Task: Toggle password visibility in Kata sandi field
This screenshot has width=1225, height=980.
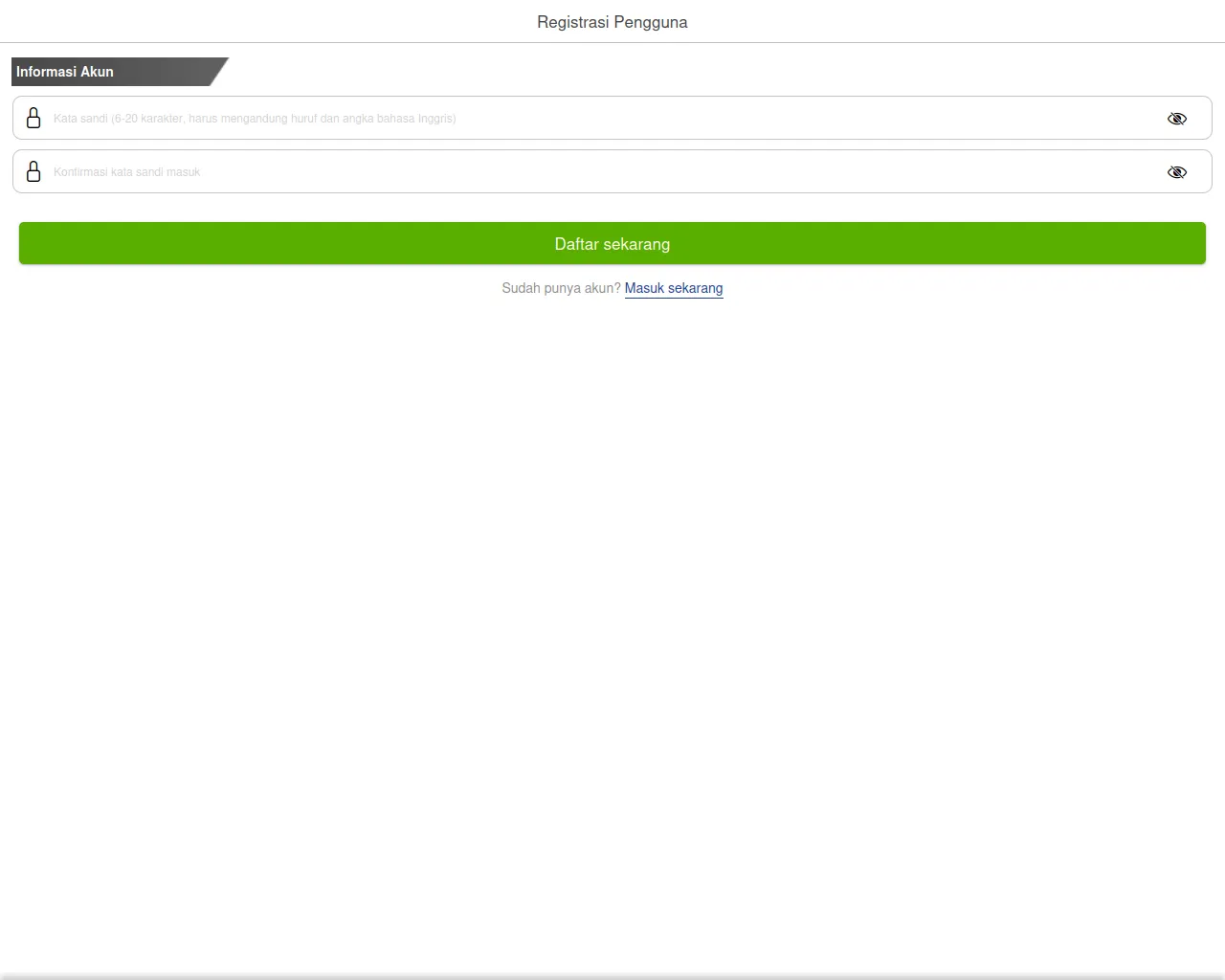Action: 1177,119
